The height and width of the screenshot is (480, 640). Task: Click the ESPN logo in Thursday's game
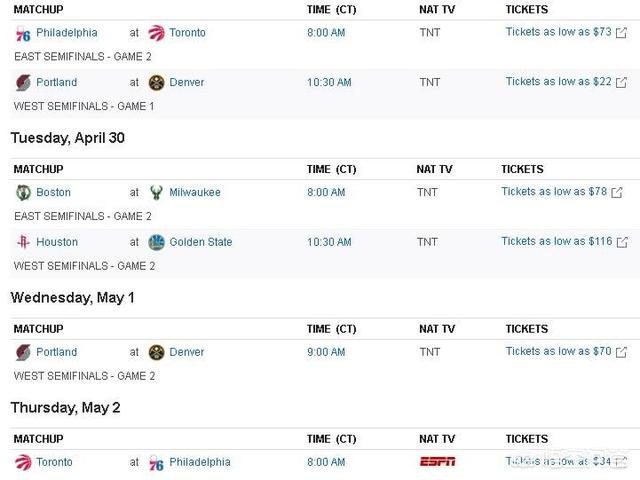pos(438,462)
